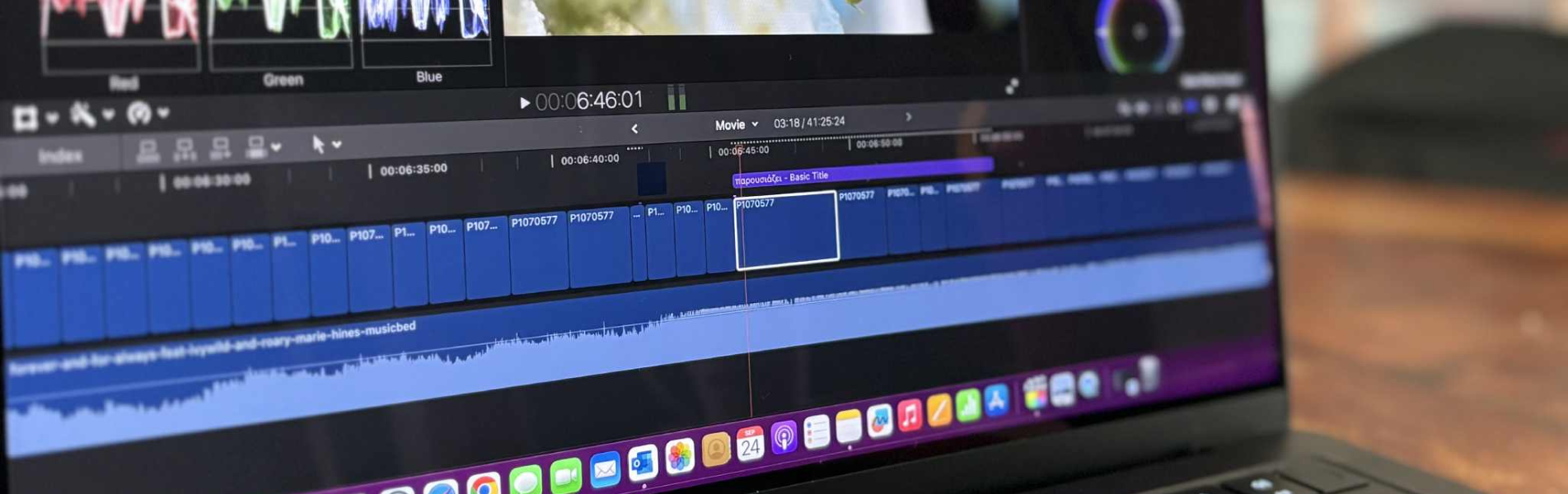Open Freeform from the Dock
The image size is (1568, 494).
(x=880, y=421)
